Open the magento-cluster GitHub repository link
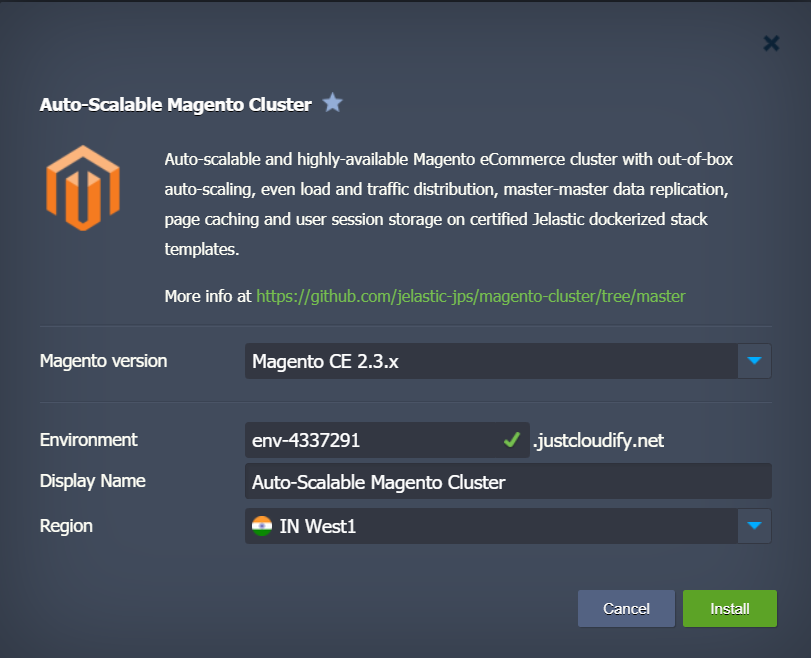The image size is (811, 658). [x=470, y=296]
